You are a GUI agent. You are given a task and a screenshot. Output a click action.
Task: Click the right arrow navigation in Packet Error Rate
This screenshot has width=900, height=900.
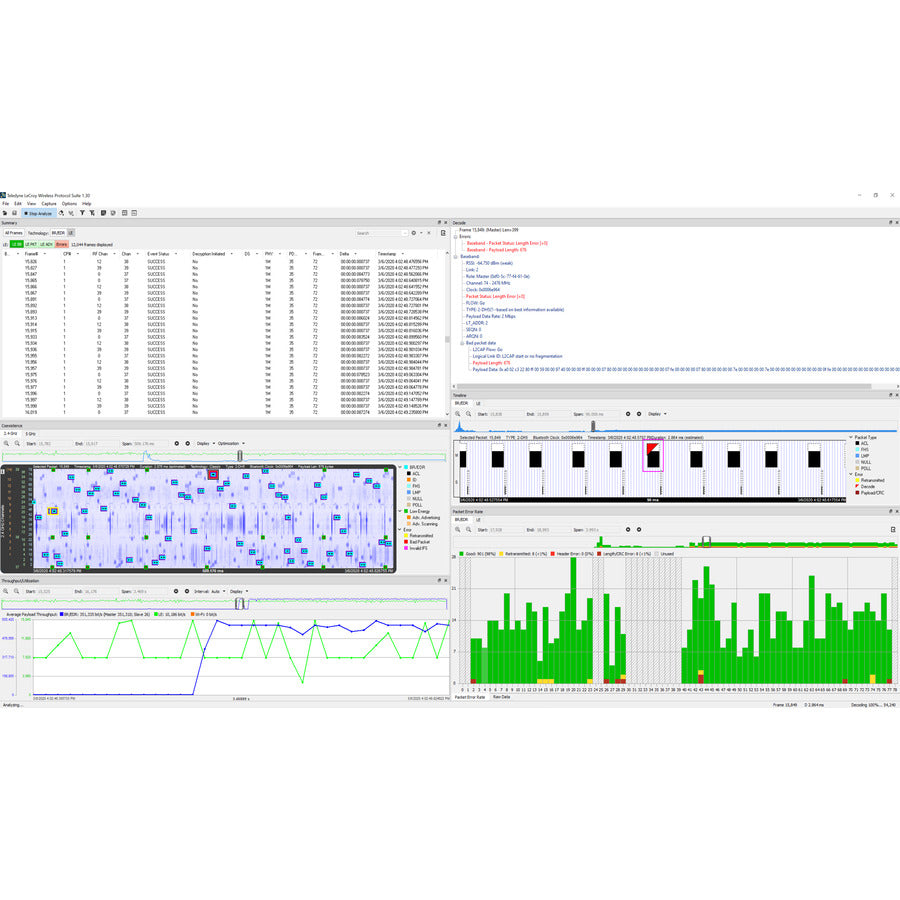point(638,529)
